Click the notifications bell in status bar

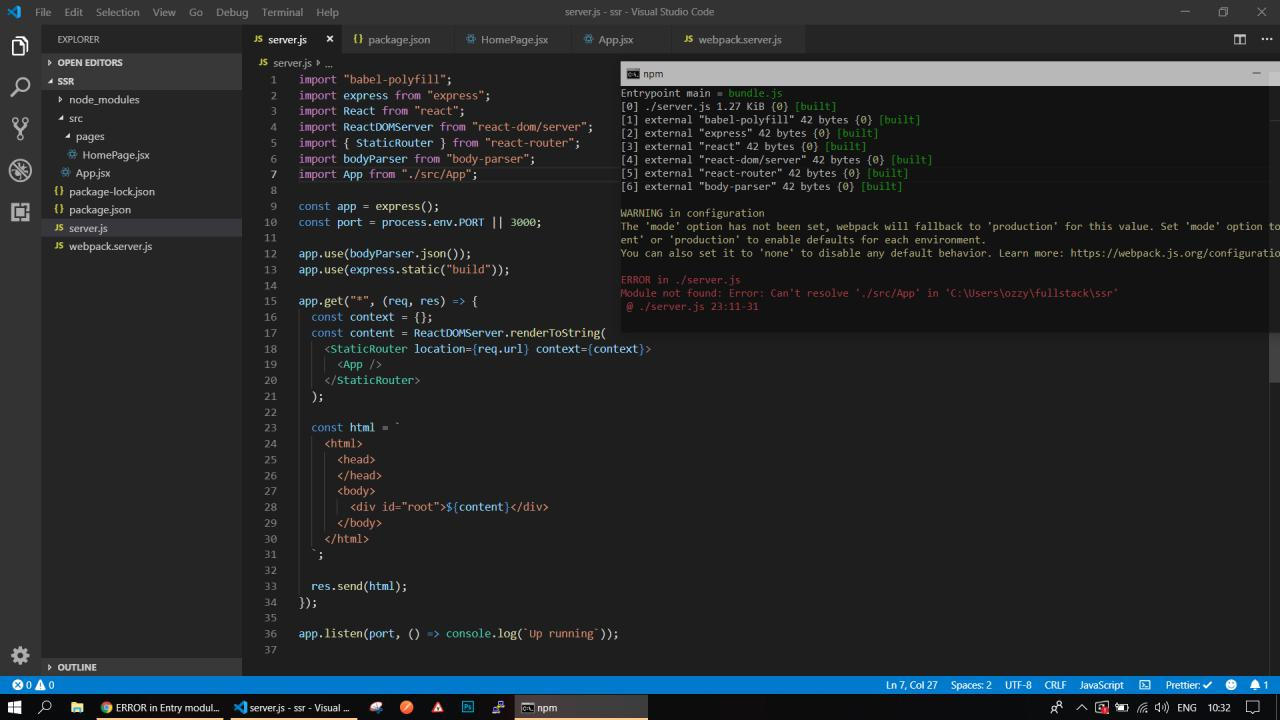pos(1259,685)
